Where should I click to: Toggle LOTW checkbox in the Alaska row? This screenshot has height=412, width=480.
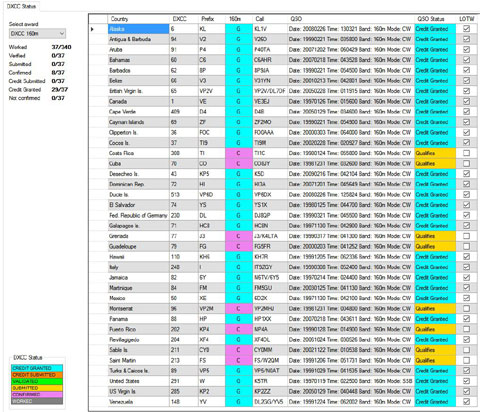tap(467, 29)
